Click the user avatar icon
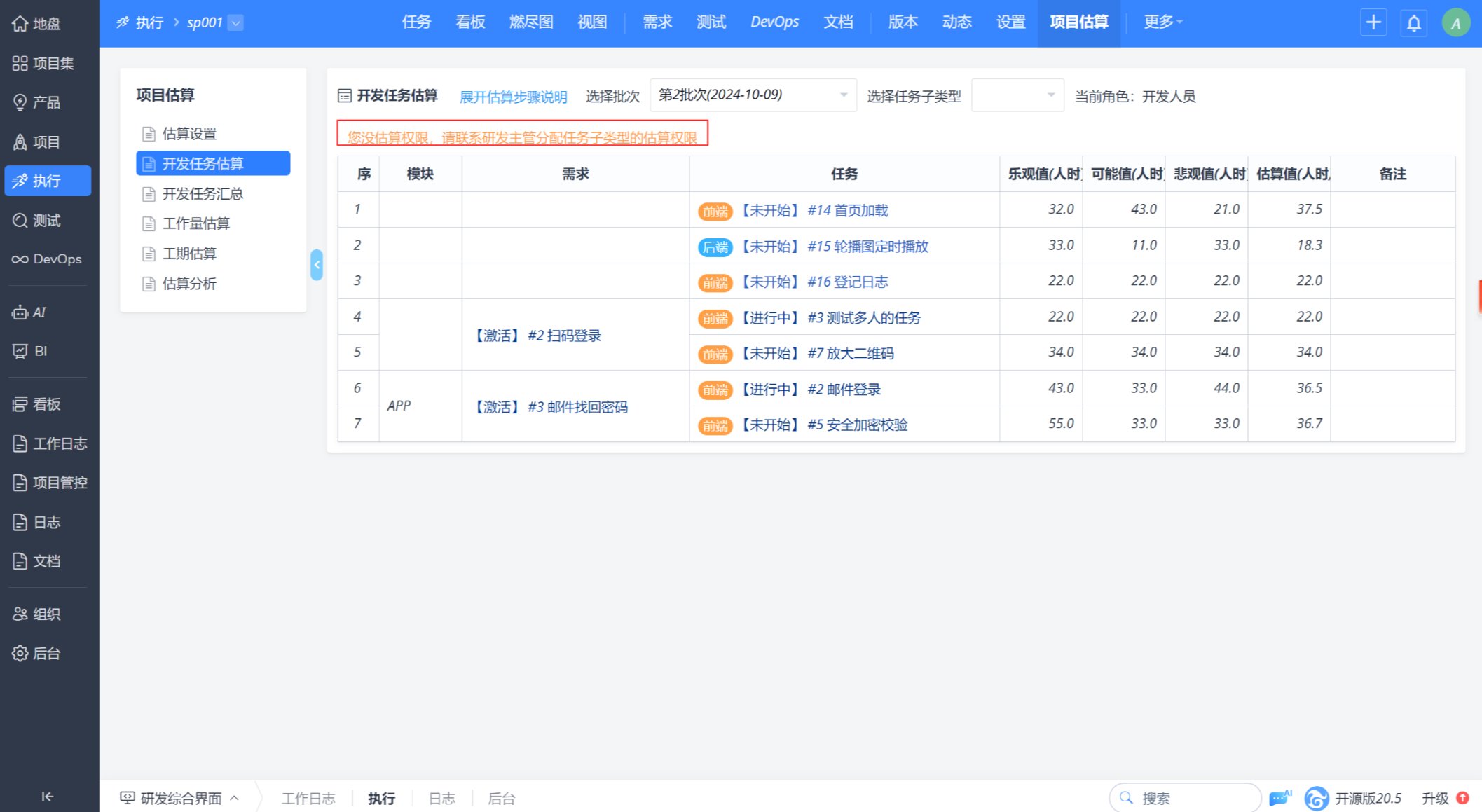Viewport: 1482px width, 812px height. point(1455,23)
